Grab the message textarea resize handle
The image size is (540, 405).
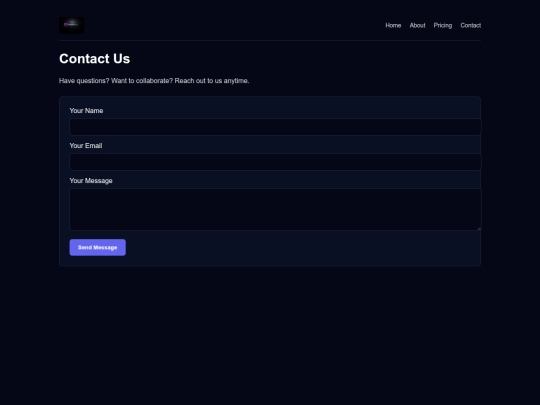[479, 228]
